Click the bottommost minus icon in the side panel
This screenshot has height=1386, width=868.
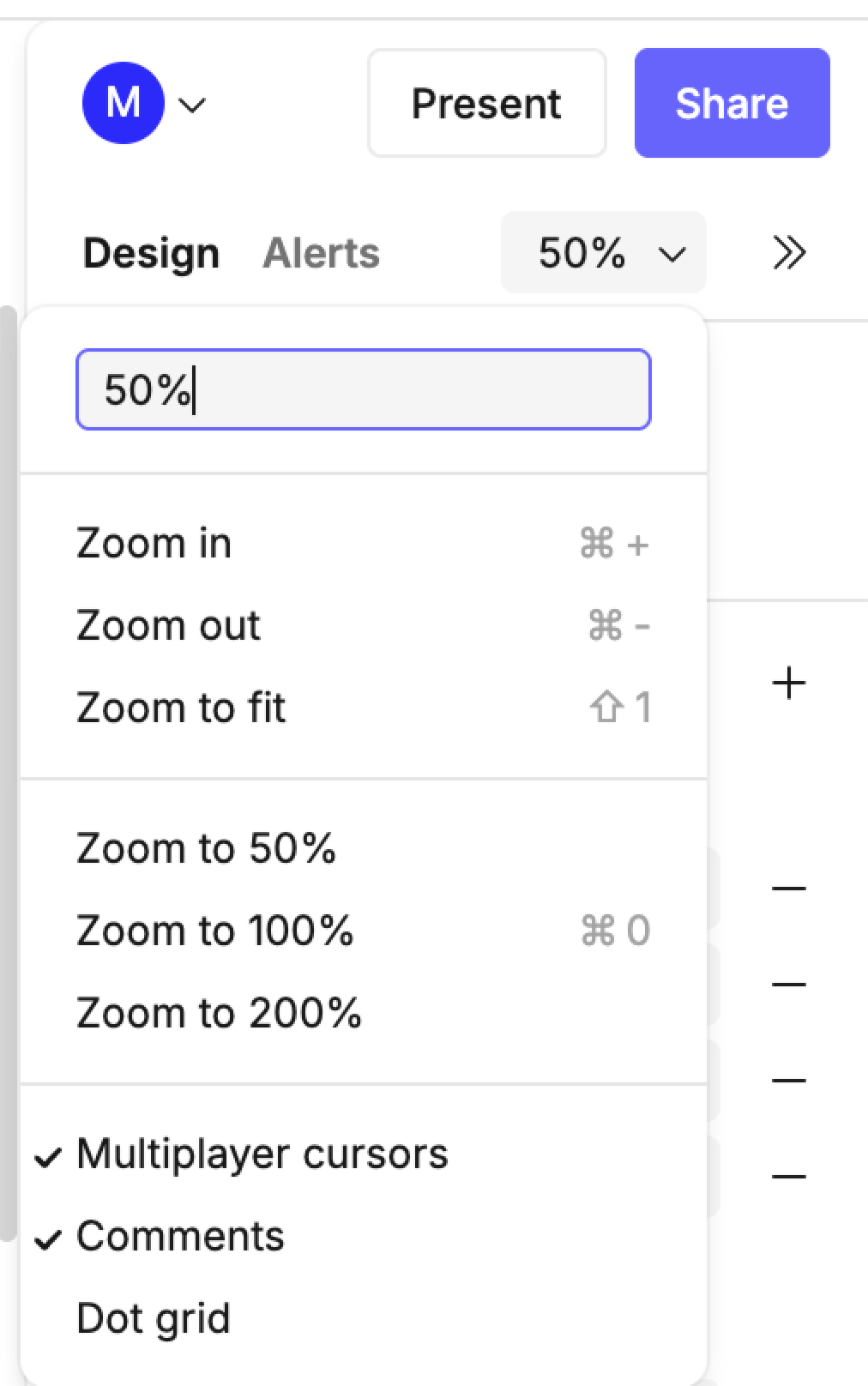coord(789,1177)
